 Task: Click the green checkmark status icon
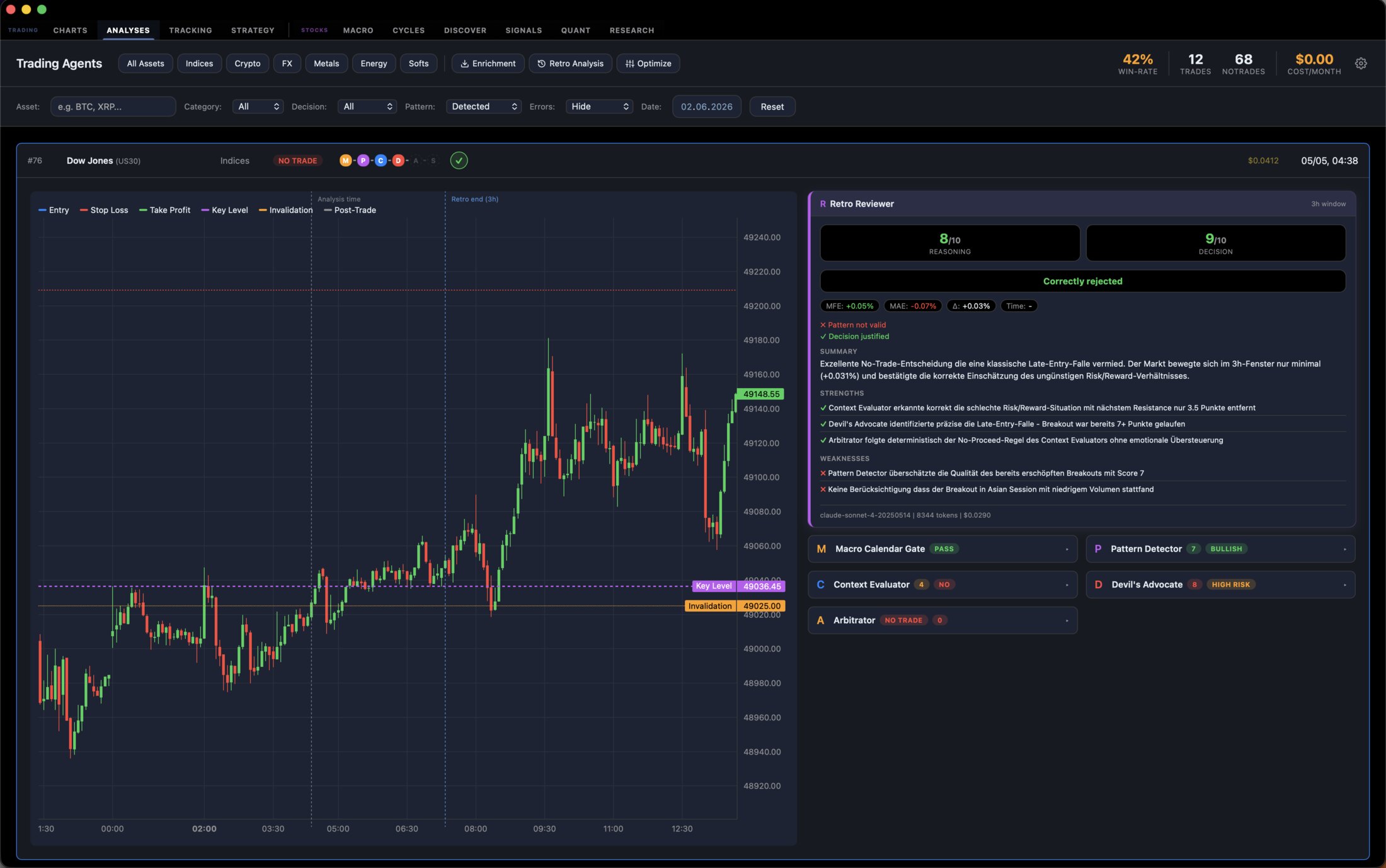click(x=459, y=161)
